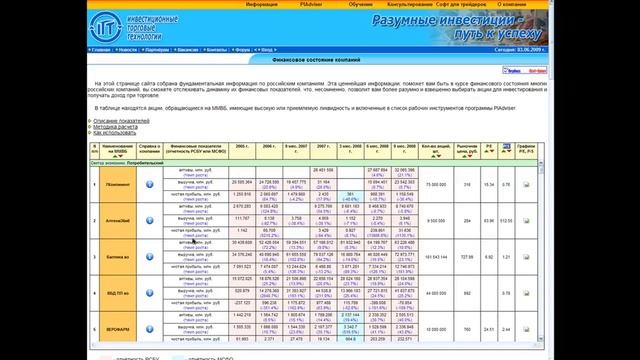Viewport: 640px width, 360px height.
Task: Open Как использовать link
Action: [x=114, y=133]
